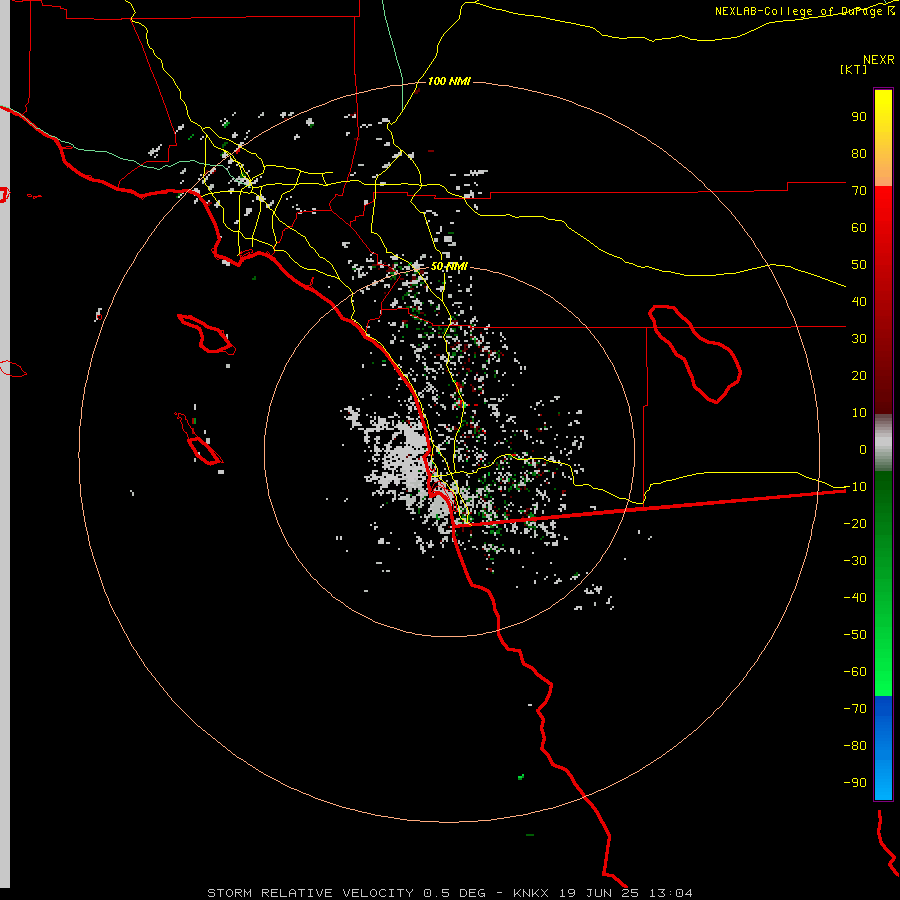The image size is (900, 900).
Task: Click the -40 value on the color scale
Action: click(x=855, y=598)
